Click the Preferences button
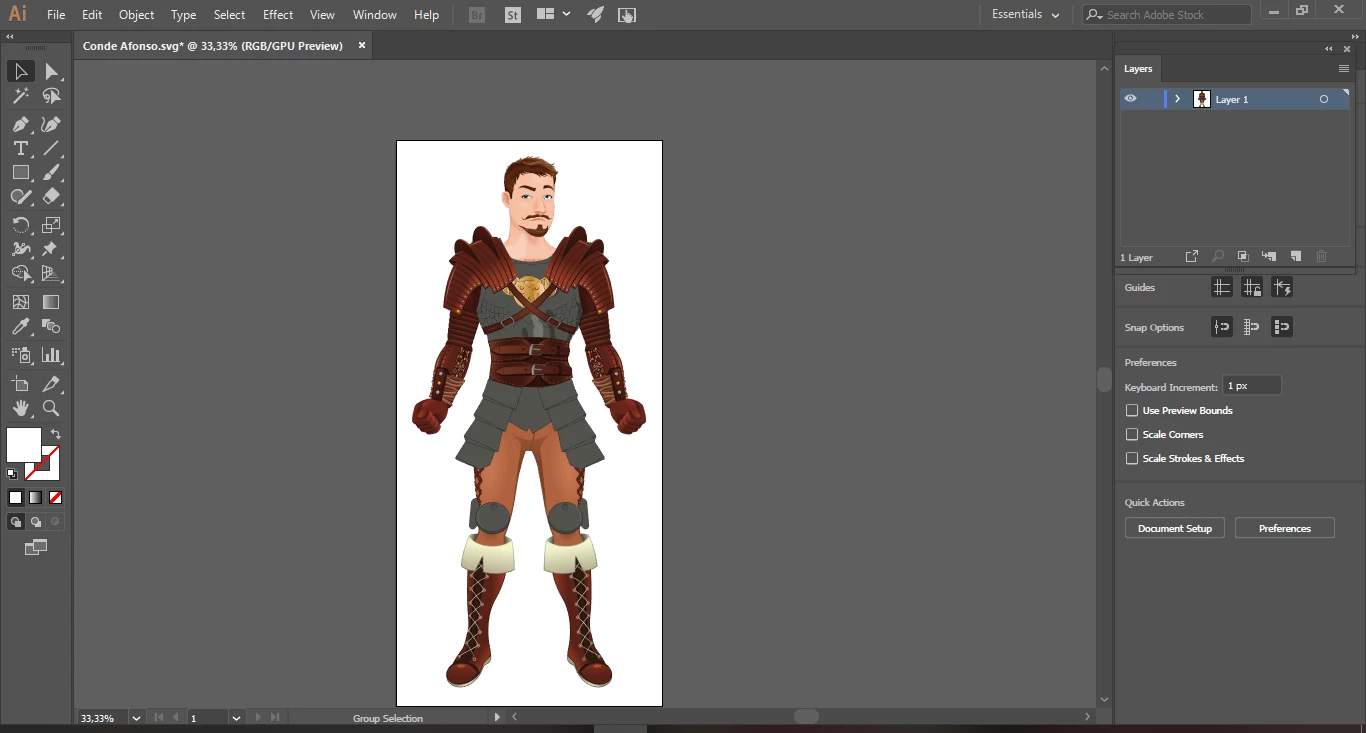Viewport: 1366px width, 733px height. click(x=1284, y=528)
